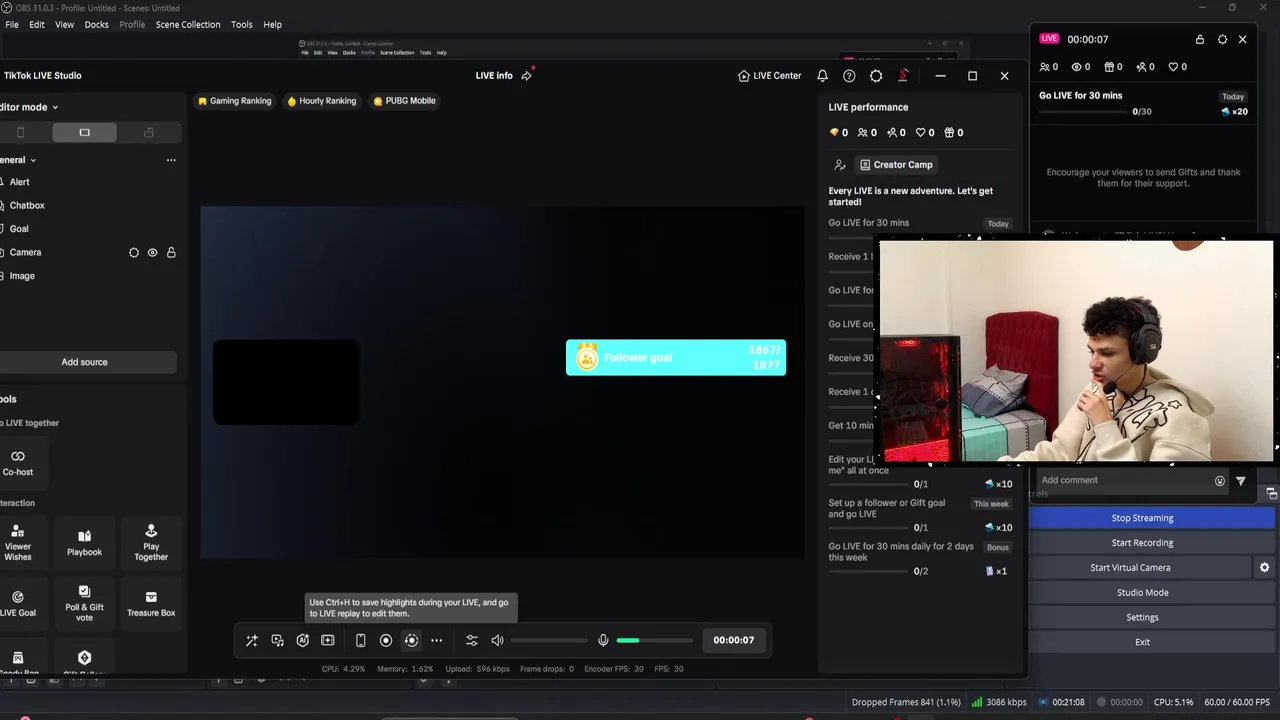
Task: Adjust the speaker volume slider
Action: click(549, 640)
